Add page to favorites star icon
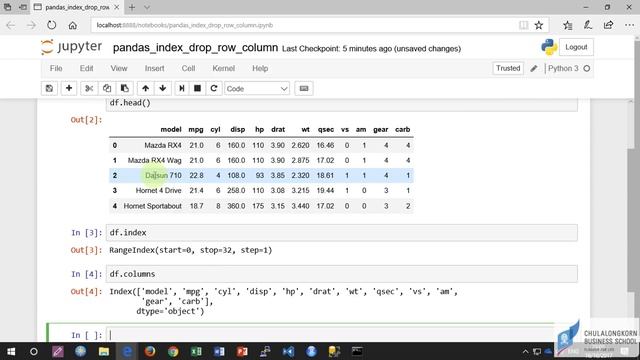Image resolution: width=640 pixels, height=360 pixels. (x=539, y=25)
